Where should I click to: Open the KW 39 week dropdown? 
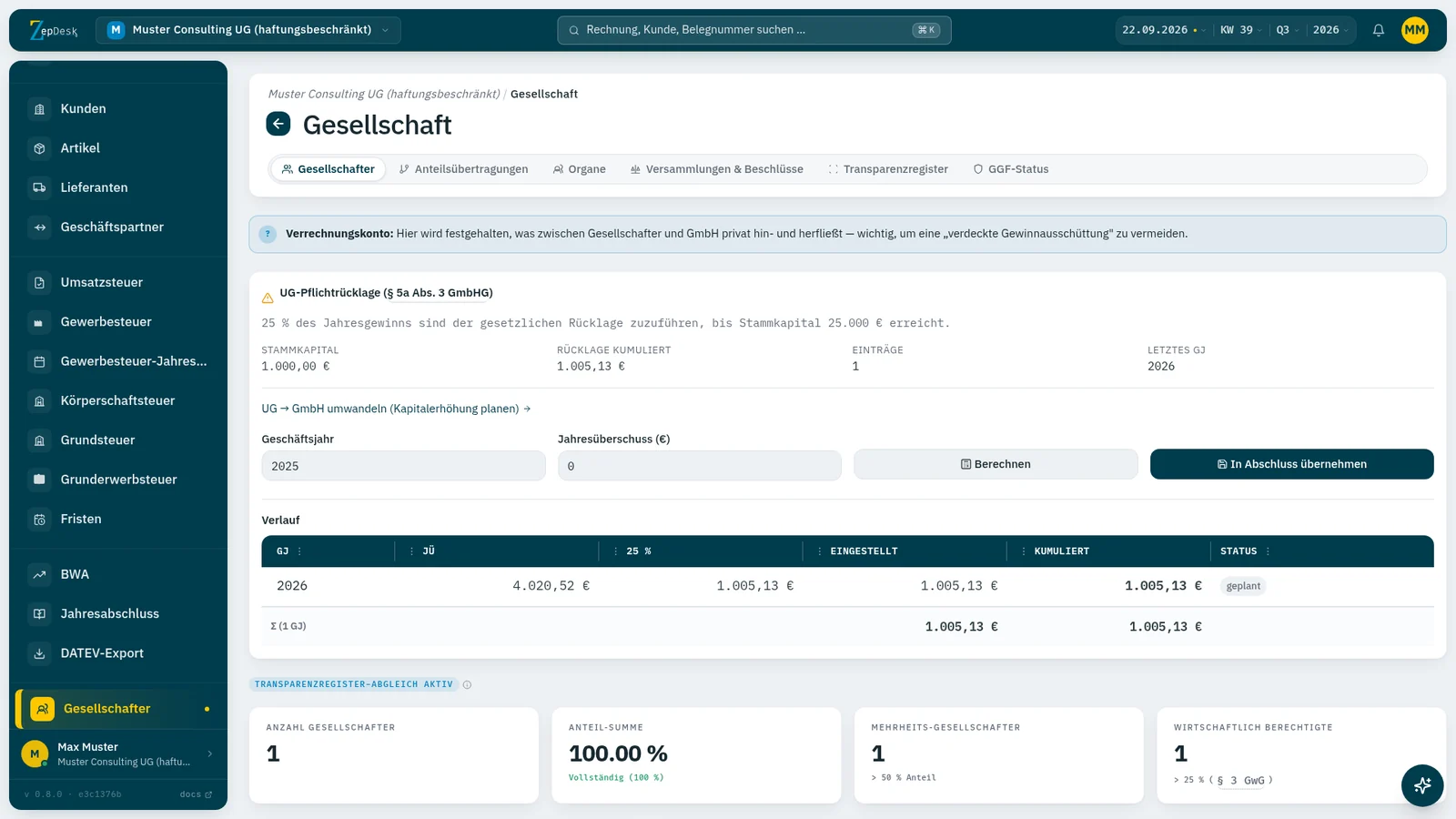click(x=1240, y=30)
